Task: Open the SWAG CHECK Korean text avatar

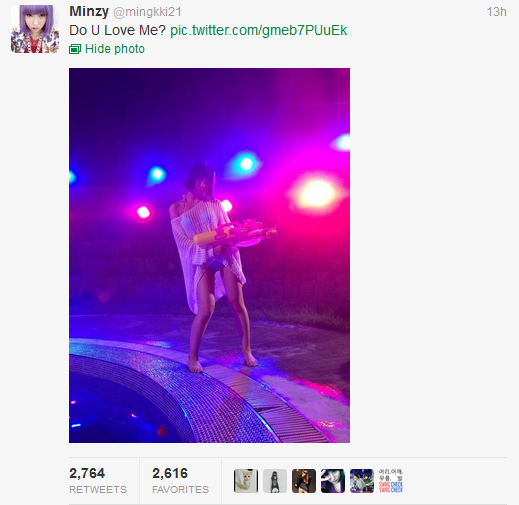Action: tap(391, 481)
